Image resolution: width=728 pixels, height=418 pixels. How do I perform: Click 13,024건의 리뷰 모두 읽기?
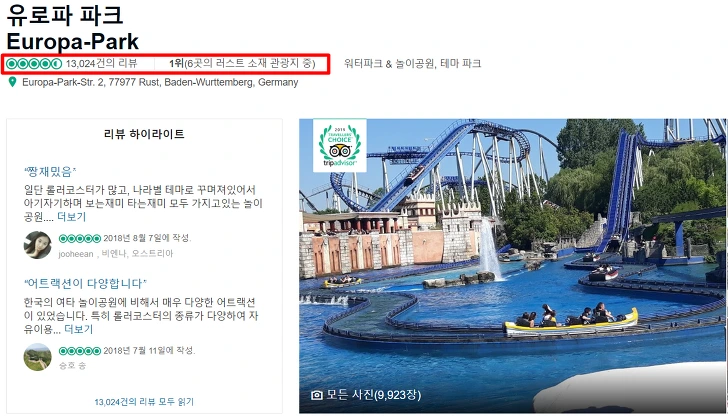[144, 402]
